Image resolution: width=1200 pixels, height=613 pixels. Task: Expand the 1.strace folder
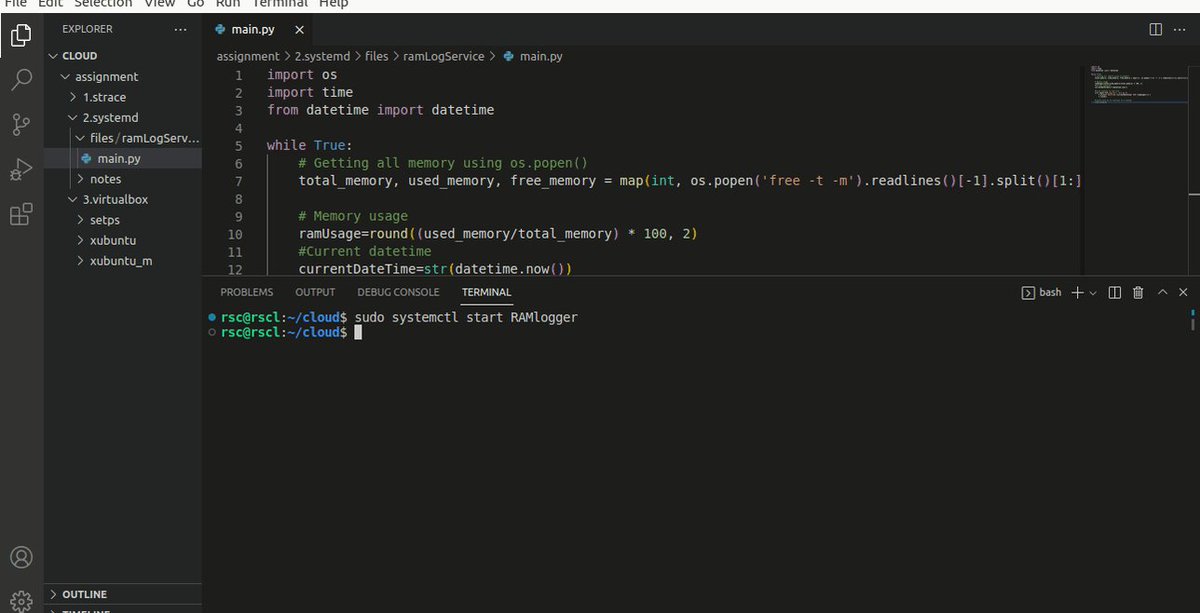point(123,97)
